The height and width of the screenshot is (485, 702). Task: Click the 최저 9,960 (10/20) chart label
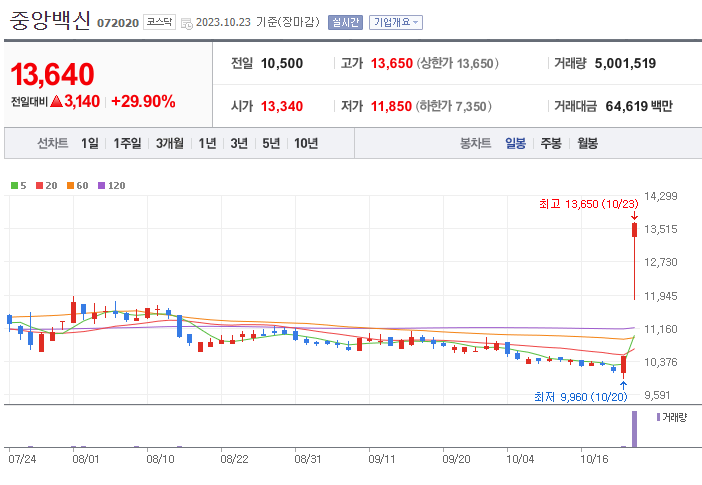(x=581, y=397)
